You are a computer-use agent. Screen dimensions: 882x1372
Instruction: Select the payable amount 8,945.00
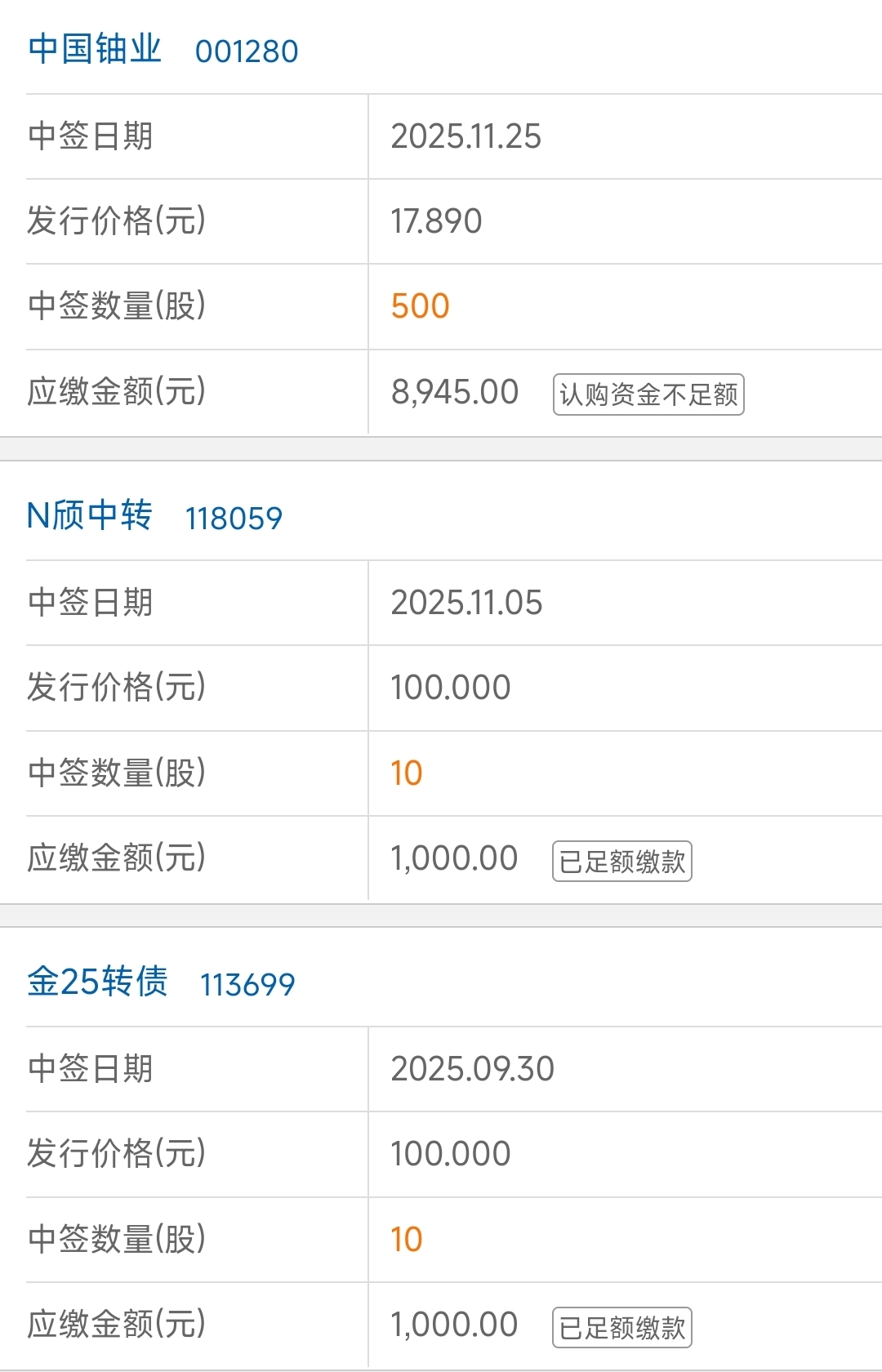click(x=455, y=392)
